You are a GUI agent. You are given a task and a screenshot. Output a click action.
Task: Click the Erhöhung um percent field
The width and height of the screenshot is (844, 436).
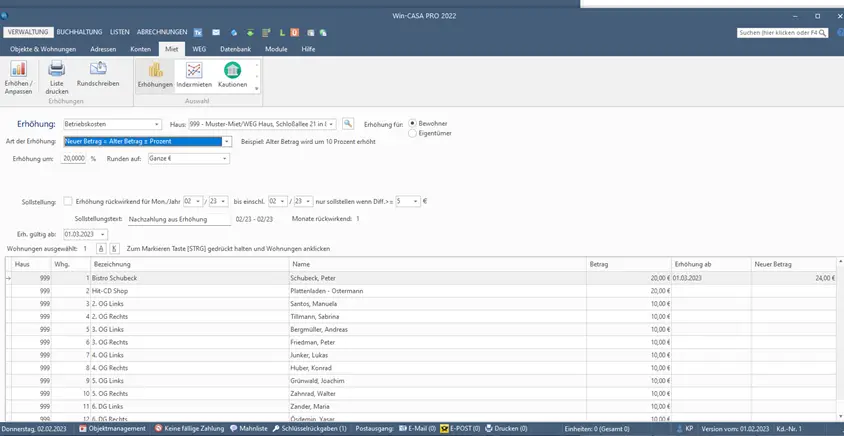(x=73, y=159)
